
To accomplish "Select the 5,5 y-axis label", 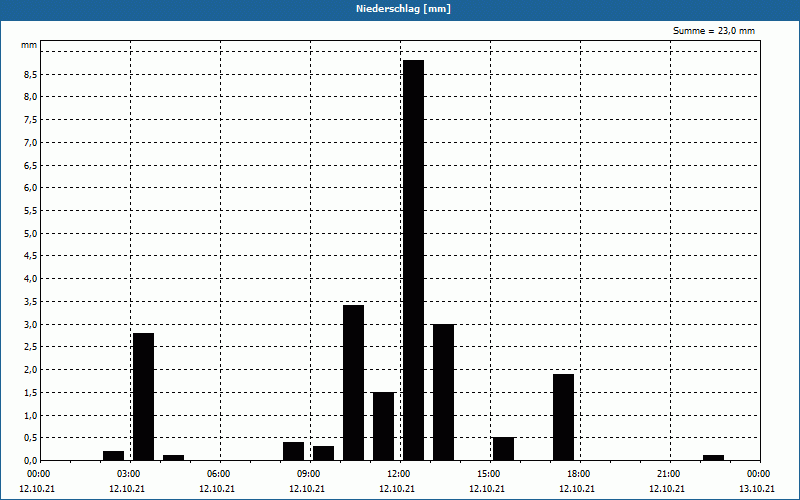I will (31, 210).
